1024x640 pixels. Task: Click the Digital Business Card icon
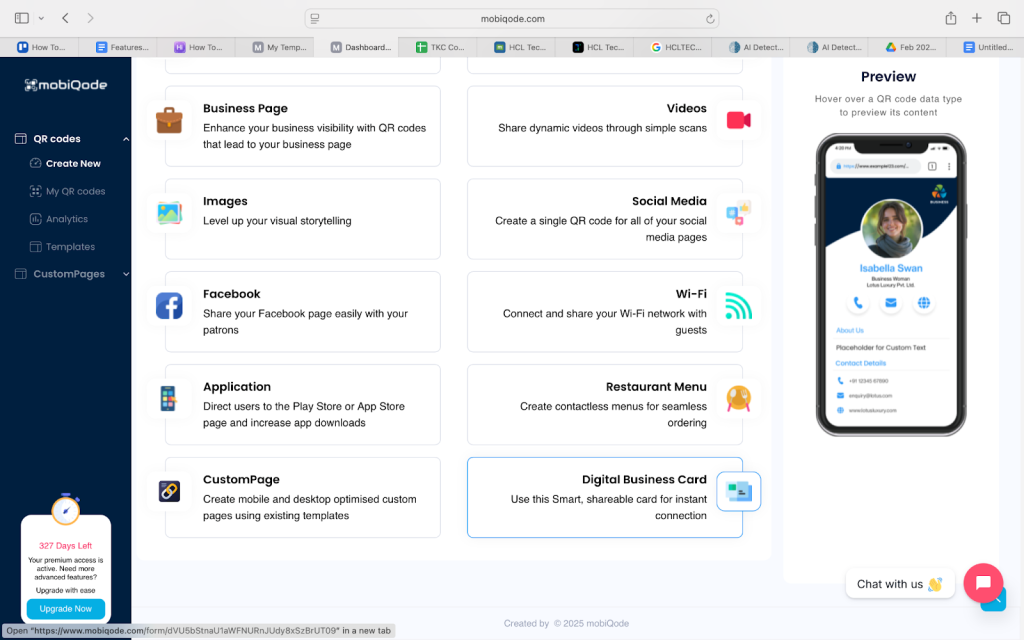pyautogui.click(x=738, y=492)
